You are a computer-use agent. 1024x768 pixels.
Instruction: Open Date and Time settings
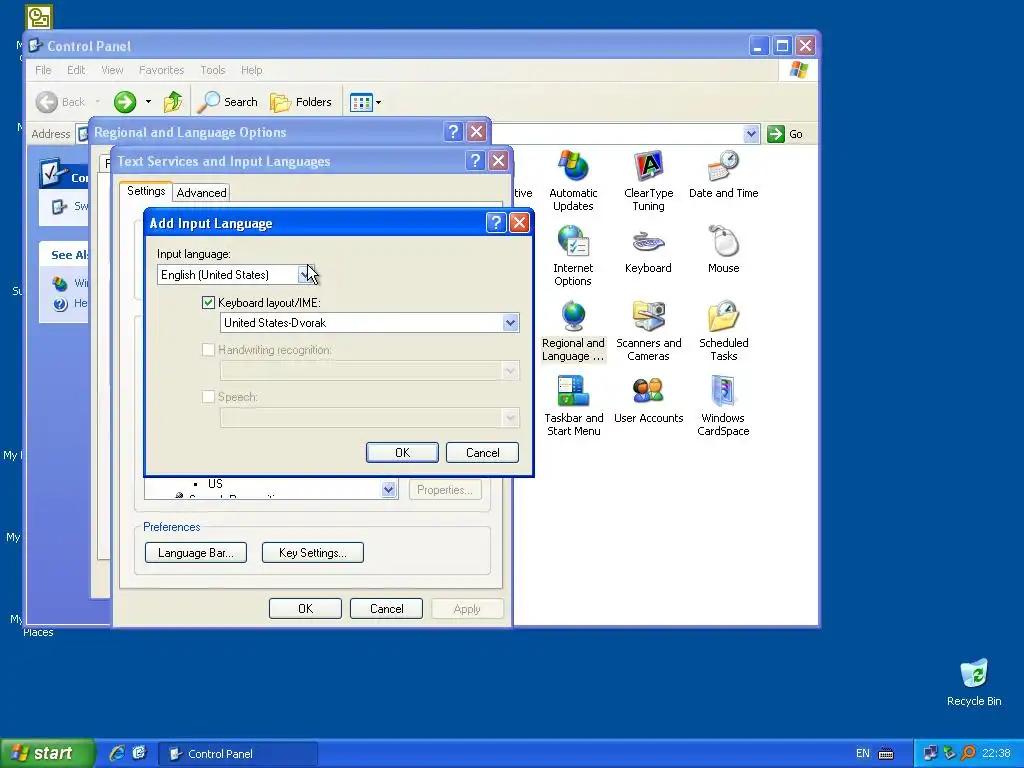tap(723, 174)
